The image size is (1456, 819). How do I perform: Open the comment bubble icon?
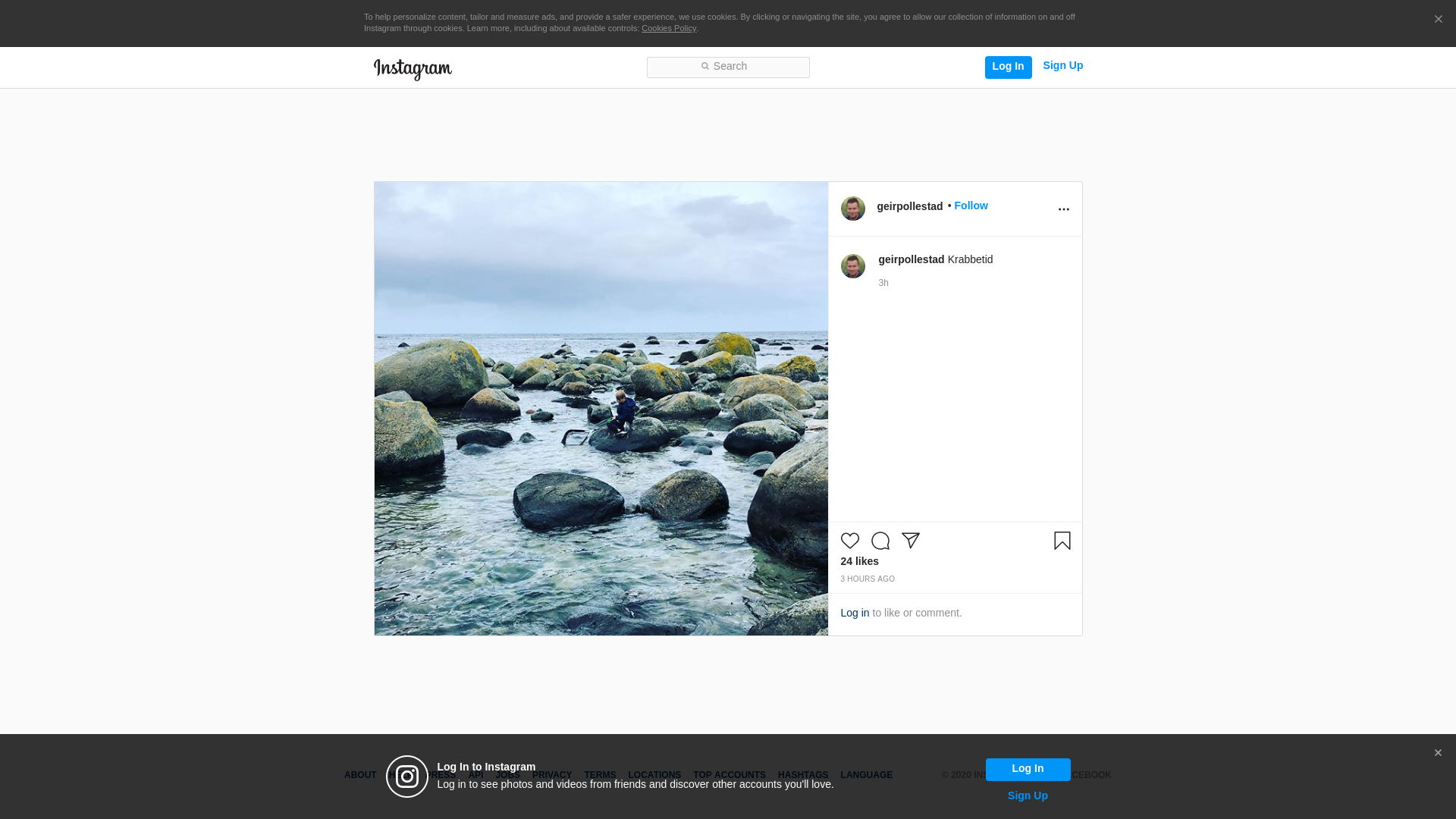click(x=880, y=541)
